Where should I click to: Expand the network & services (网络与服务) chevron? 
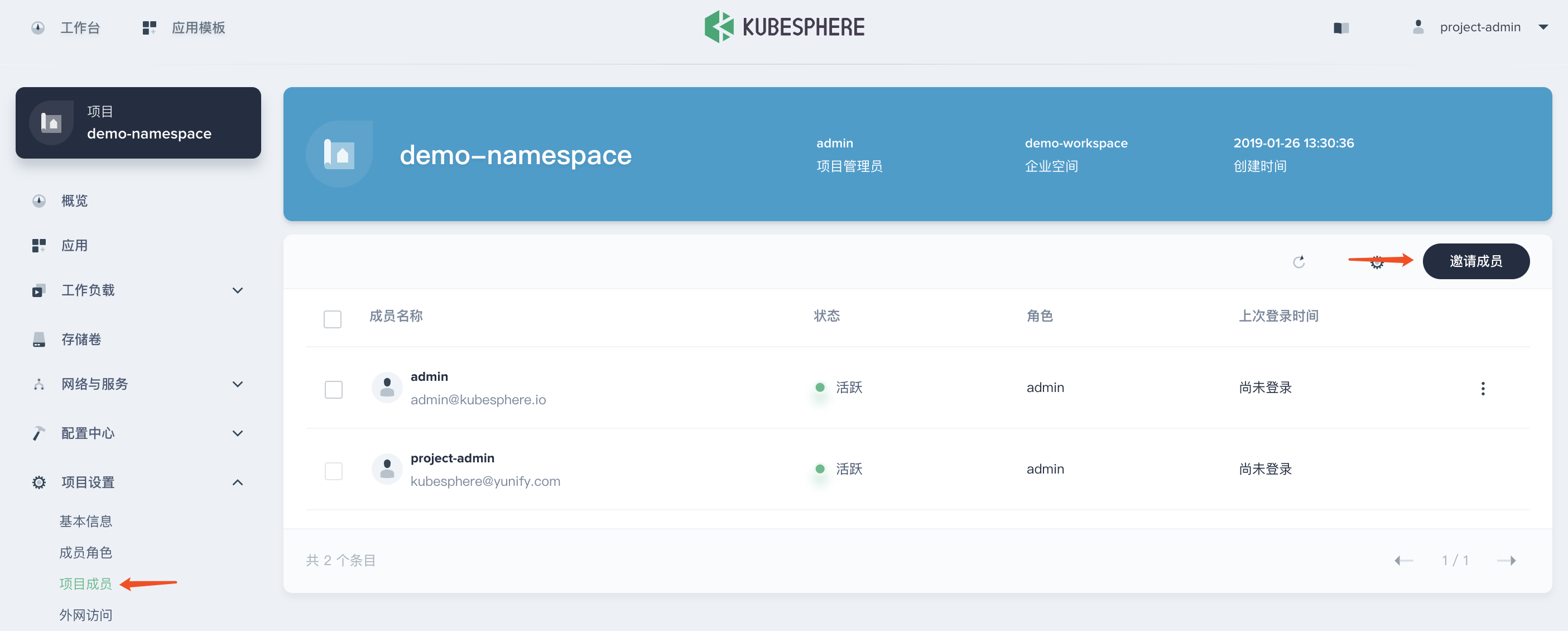[238, 384]
